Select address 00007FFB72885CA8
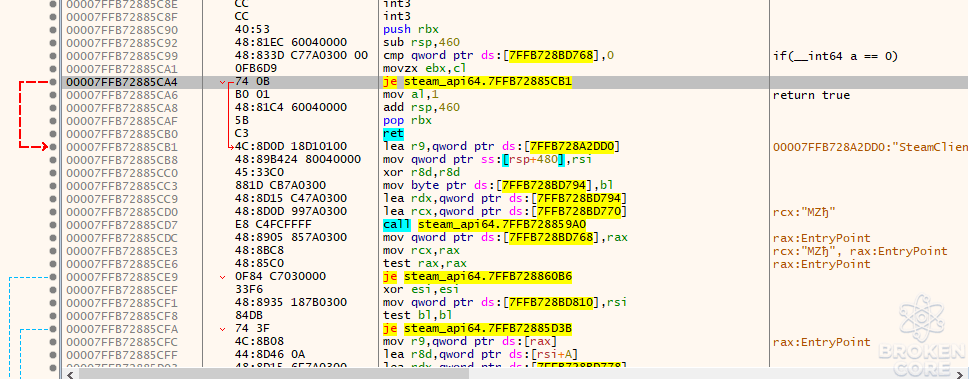The width and height of the screenshot is (969, 379). [122, 108]
